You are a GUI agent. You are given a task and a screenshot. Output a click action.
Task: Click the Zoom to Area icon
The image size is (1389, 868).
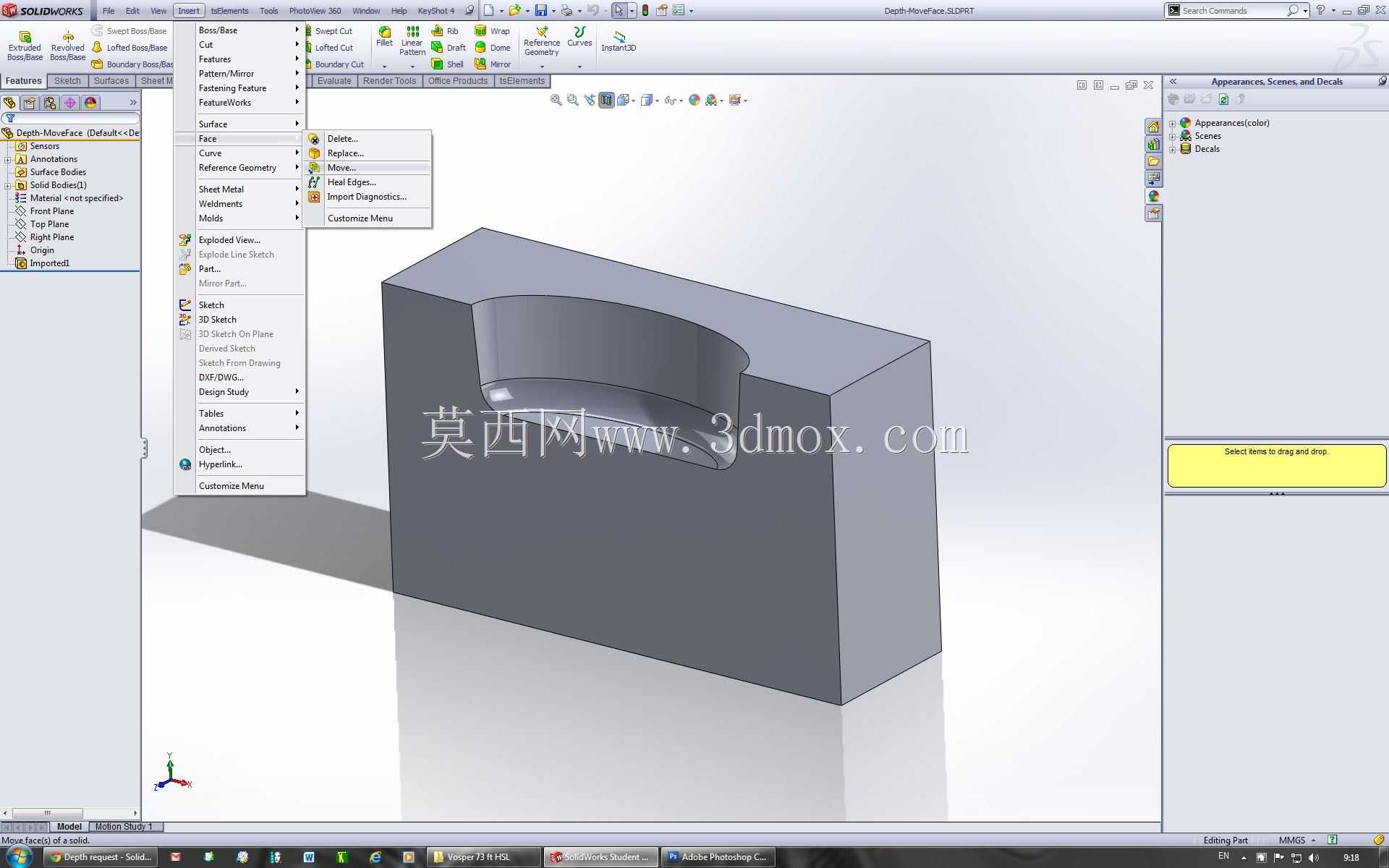pos(573,101)
